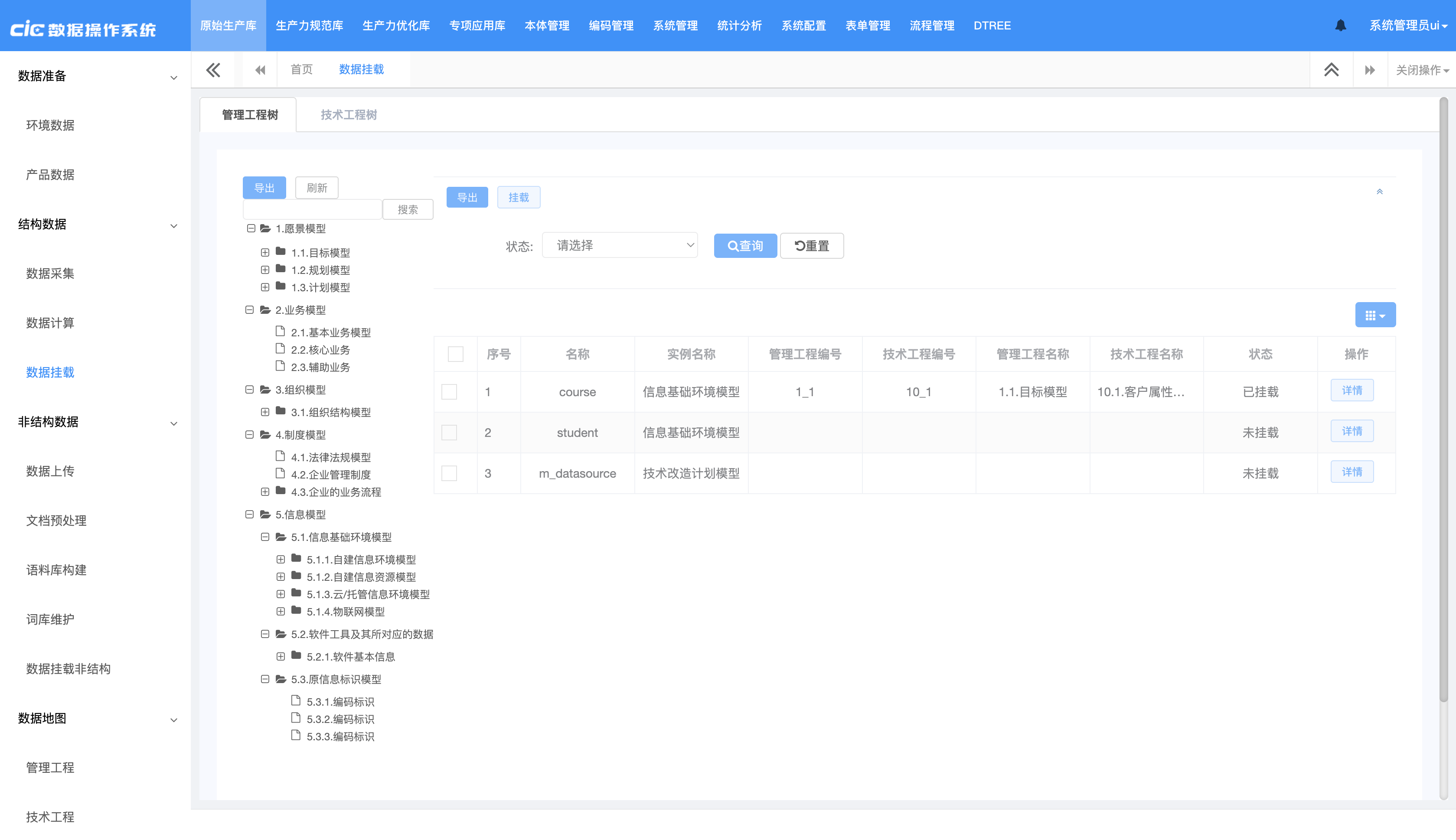Viewport: 1456px width, 840px height.
Task: Click 详情 for the student row
Action: pyautogui.click(x=1352, y=432)
